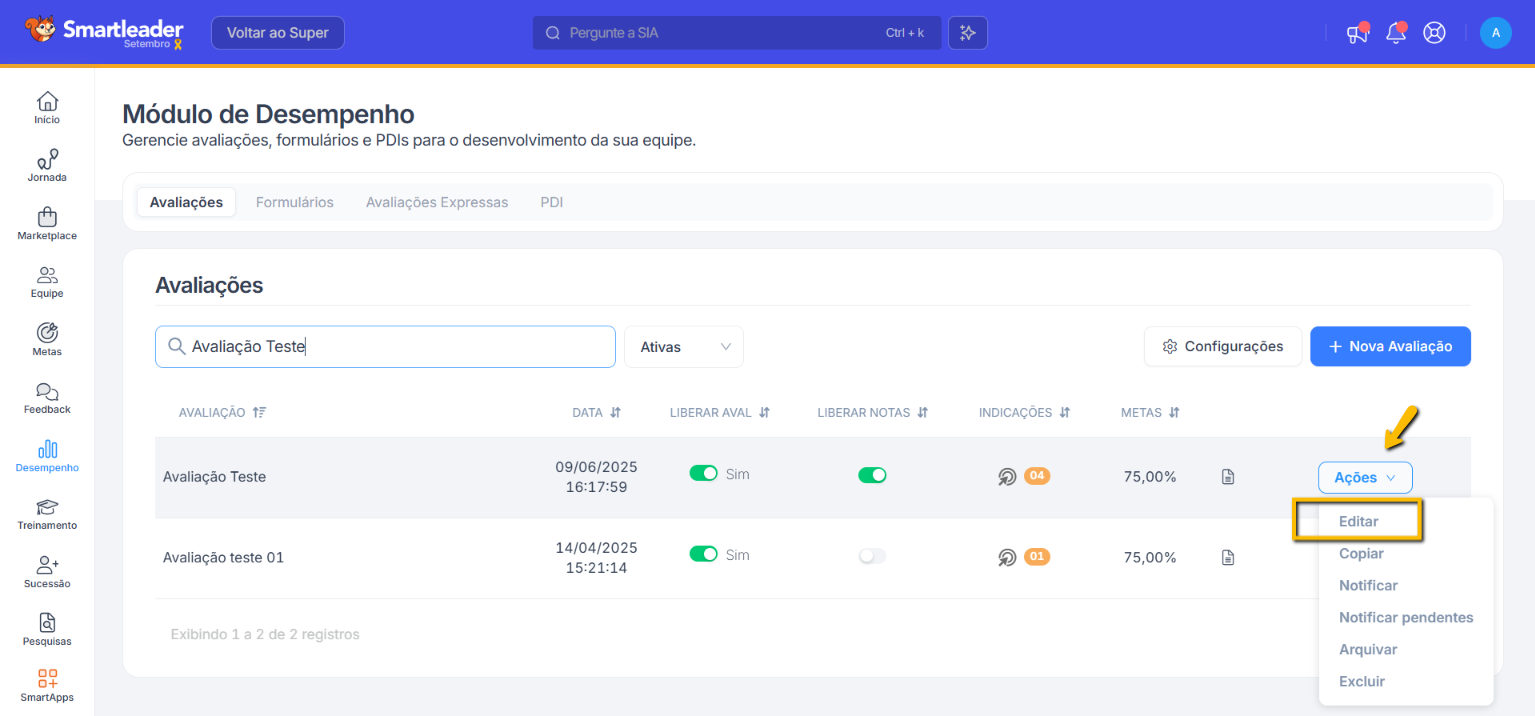Open Marketplace from the sidebar
Image resolution: width=1535 pixels, height=716 pixels.
[x=47, y=218]
